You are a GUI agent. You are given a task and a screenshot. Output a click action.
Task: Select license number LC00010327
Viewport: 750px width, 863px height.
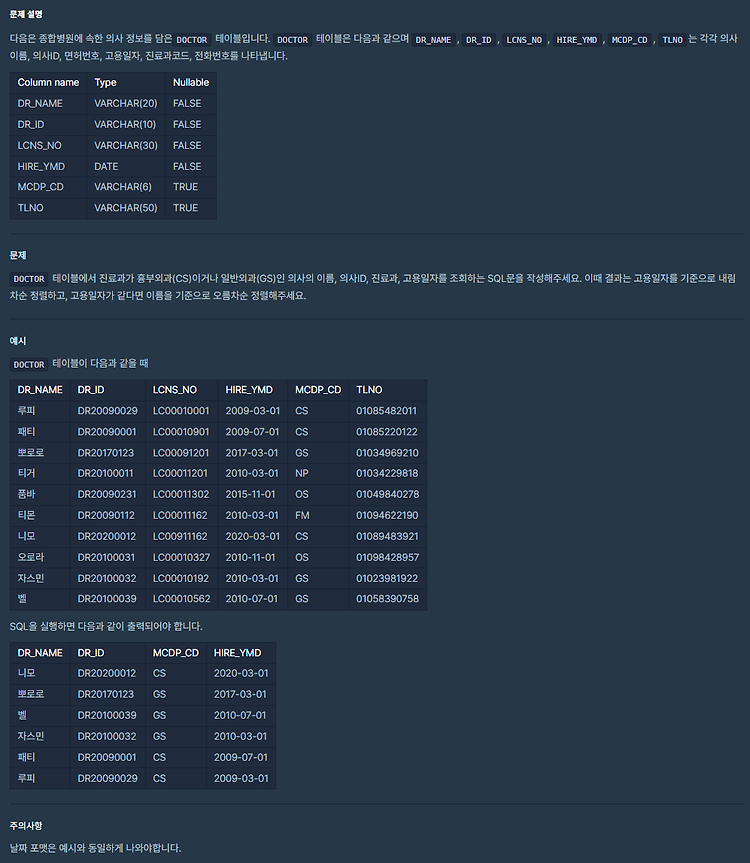[182, 557]
